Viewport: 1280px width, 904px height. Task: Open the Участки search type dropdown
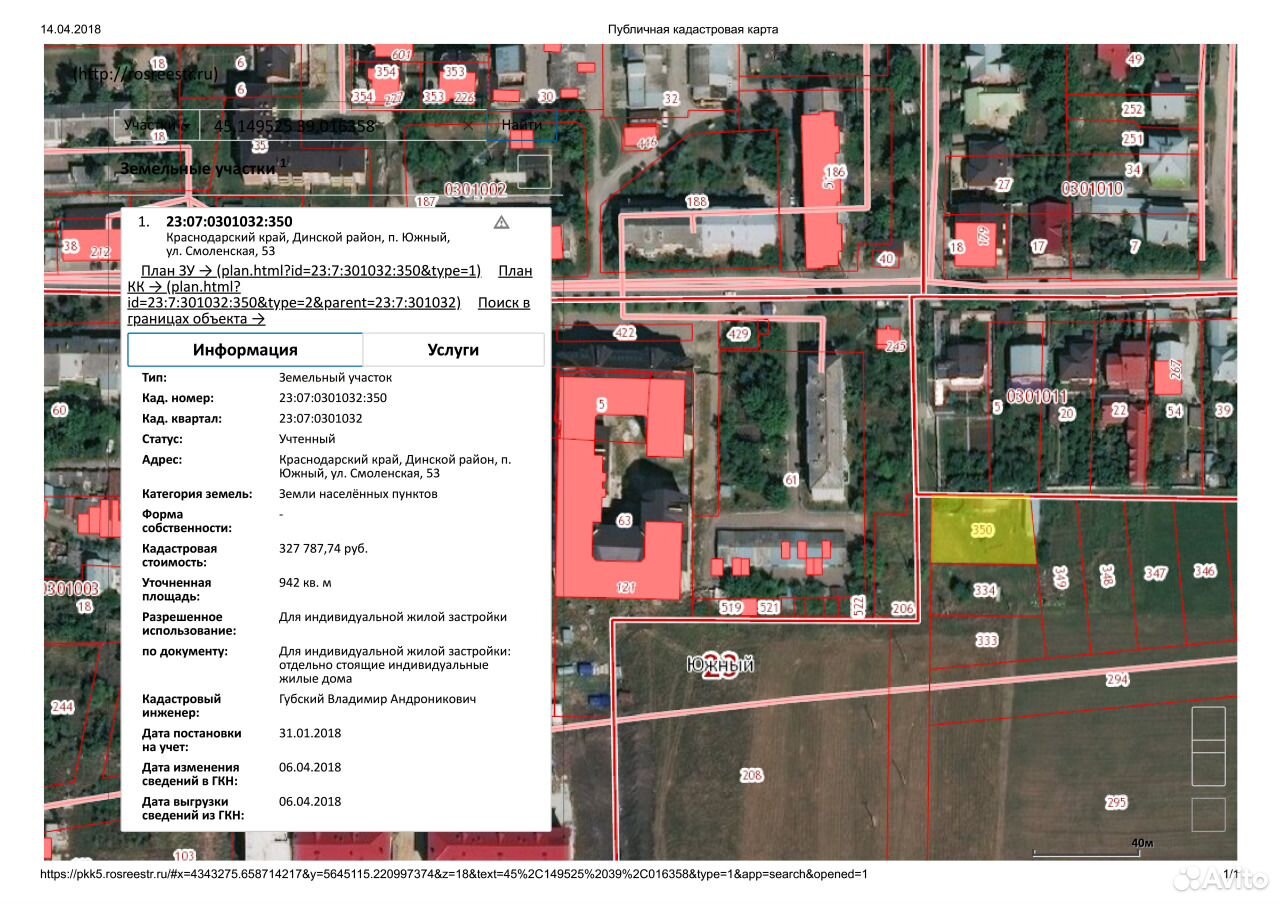157,125
